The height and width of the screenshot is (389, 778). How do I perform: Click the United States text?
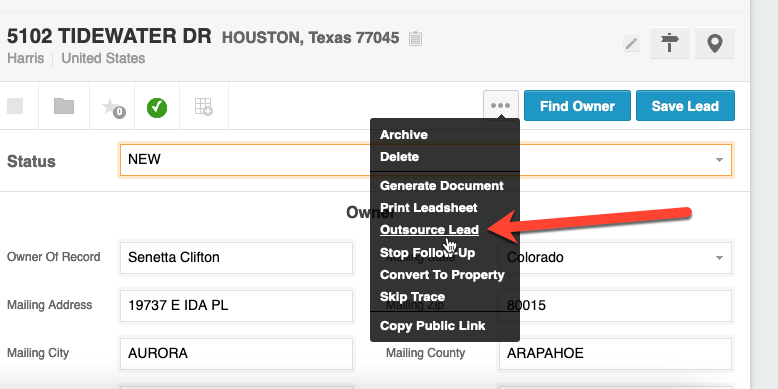tap(103, 59)
